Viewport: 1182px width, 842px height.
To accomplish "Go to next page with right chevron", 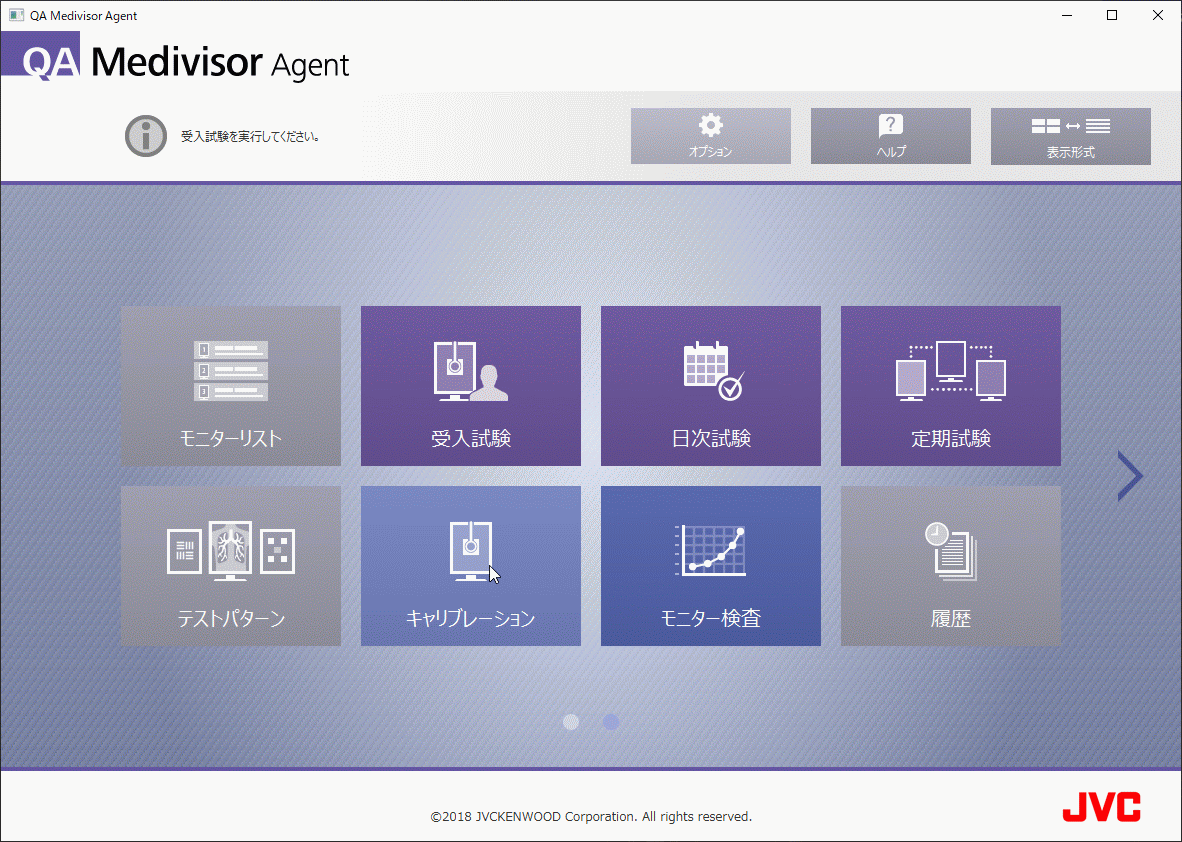I will tap(1130, 476).
